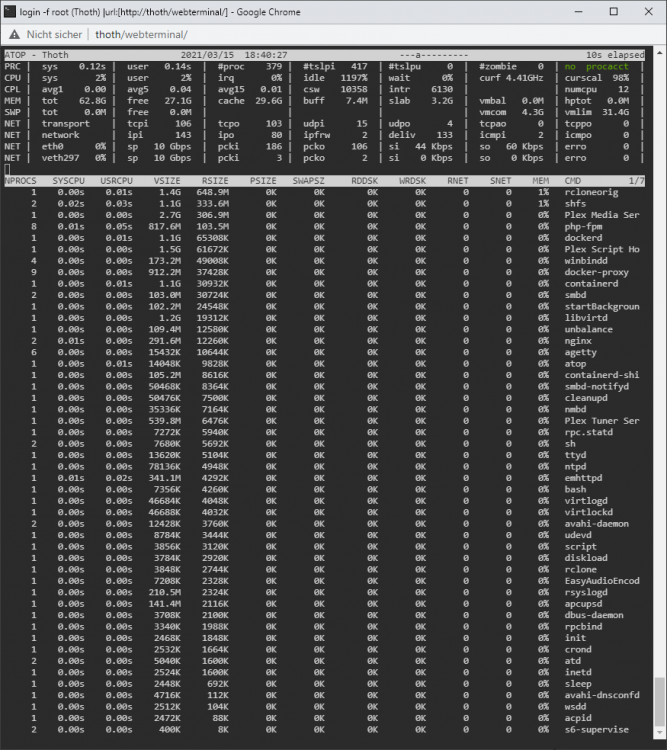
Task: Click the 'ATOP - Thoth' header text
Action: [36, 55]
